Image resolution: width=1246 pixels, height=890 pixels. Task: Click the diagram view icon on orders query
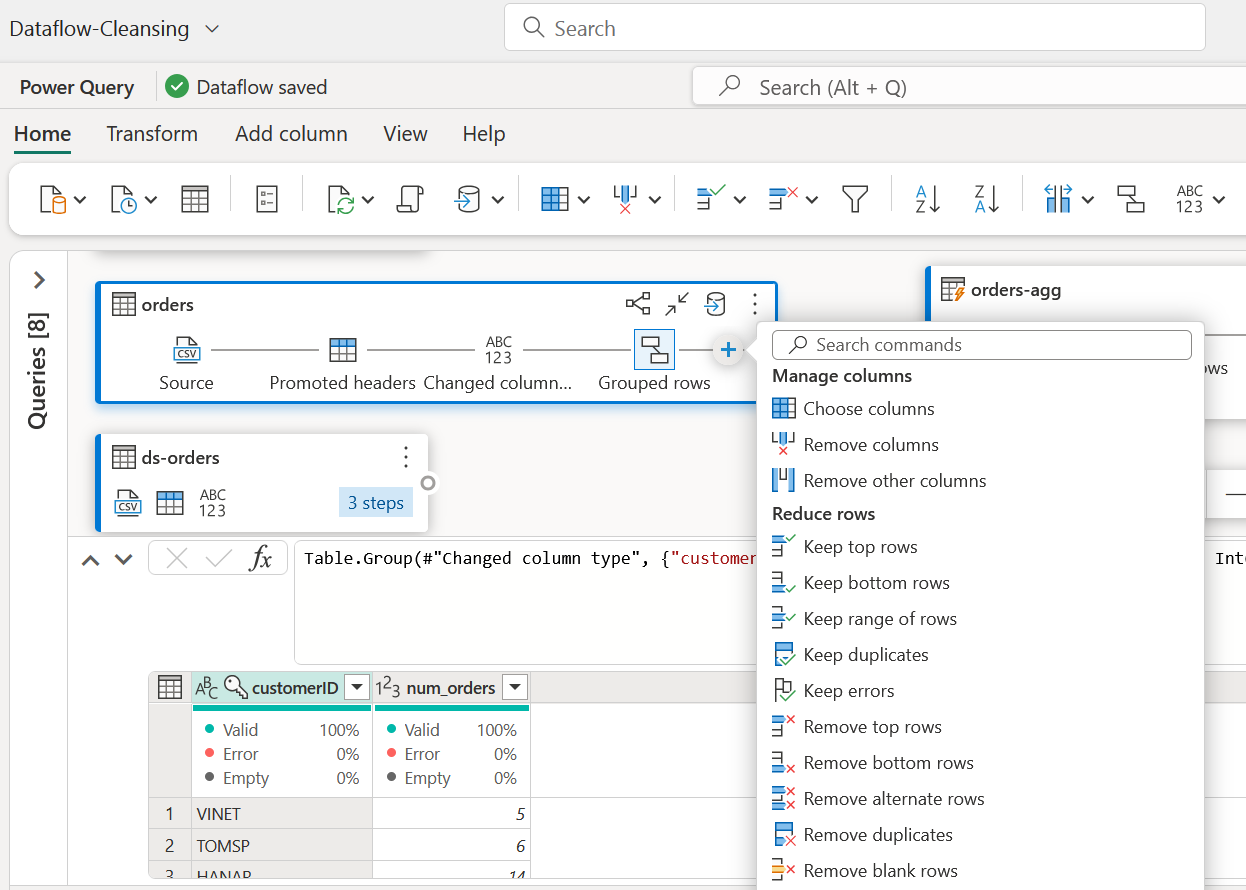(x=638, y=304)
